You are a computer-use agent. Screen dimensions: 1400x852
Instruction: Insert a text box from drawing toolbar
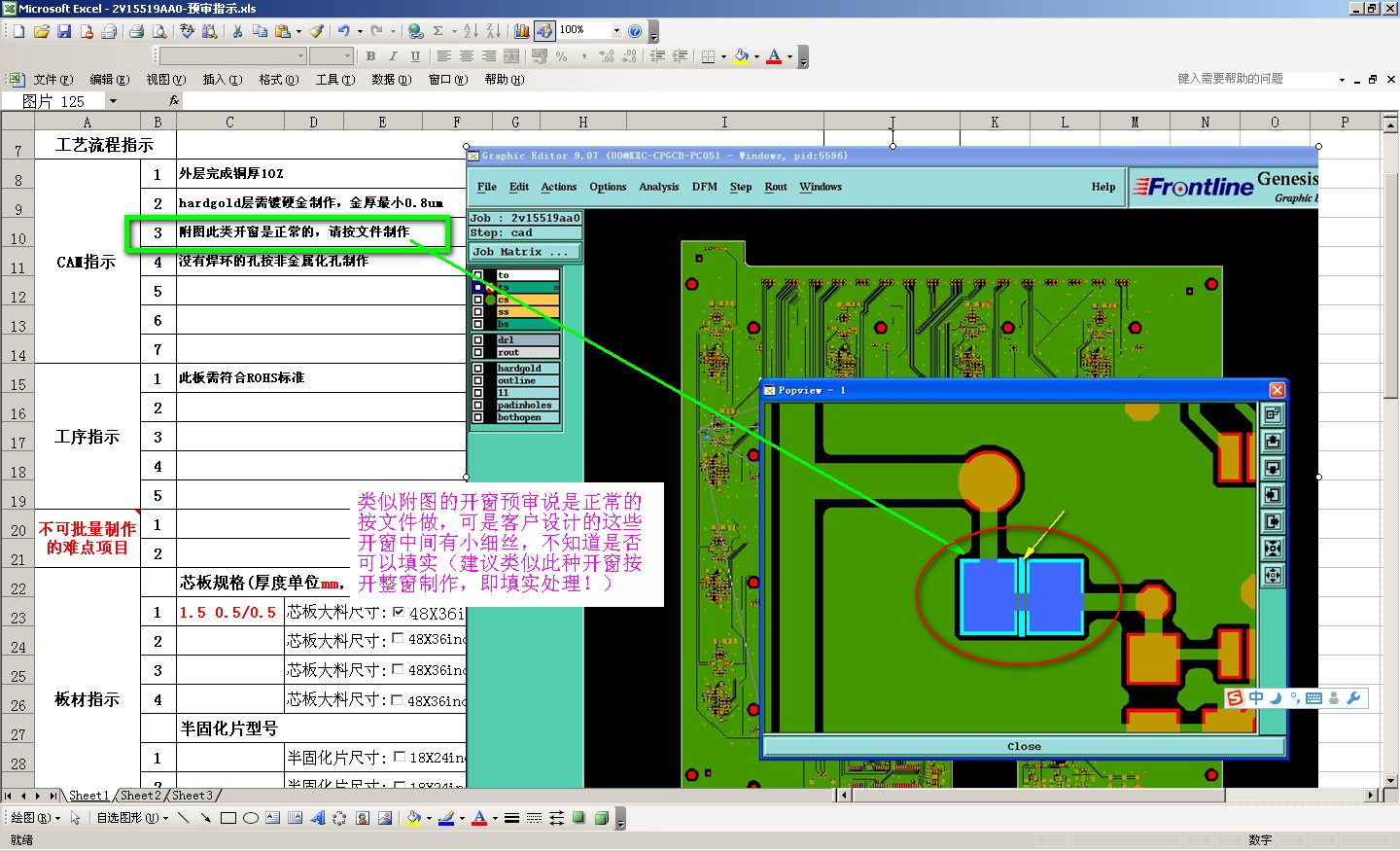273,818
